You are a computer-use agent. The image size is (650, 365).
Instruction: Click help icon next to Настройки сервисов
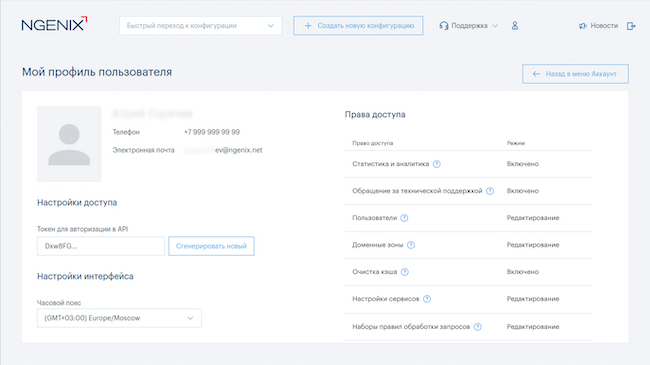[x=427, y=299]
